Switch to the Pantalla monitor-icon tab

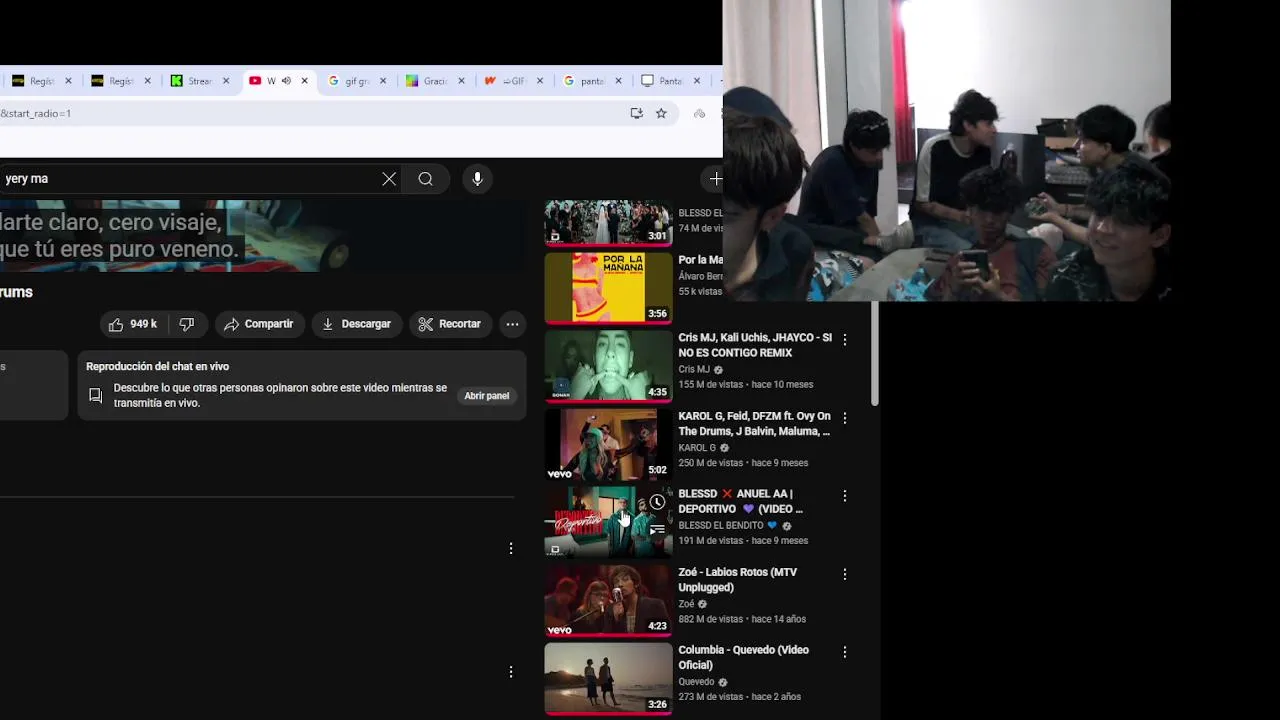[670, 81]
